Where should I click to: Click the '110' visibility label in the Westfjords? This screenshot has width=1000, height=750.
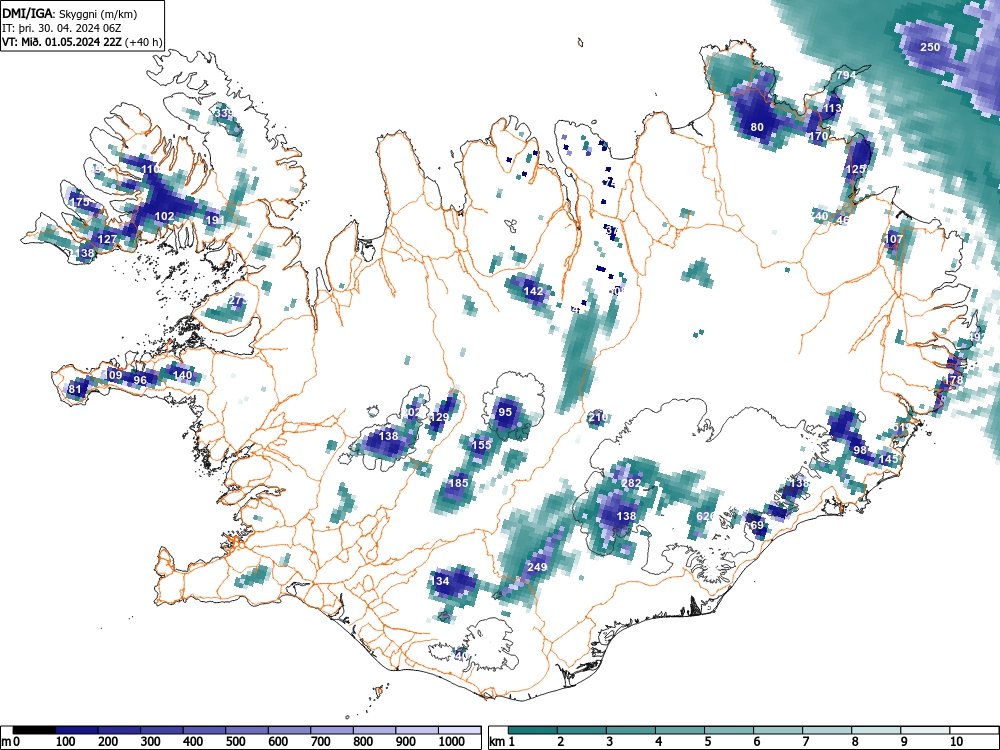151,169
